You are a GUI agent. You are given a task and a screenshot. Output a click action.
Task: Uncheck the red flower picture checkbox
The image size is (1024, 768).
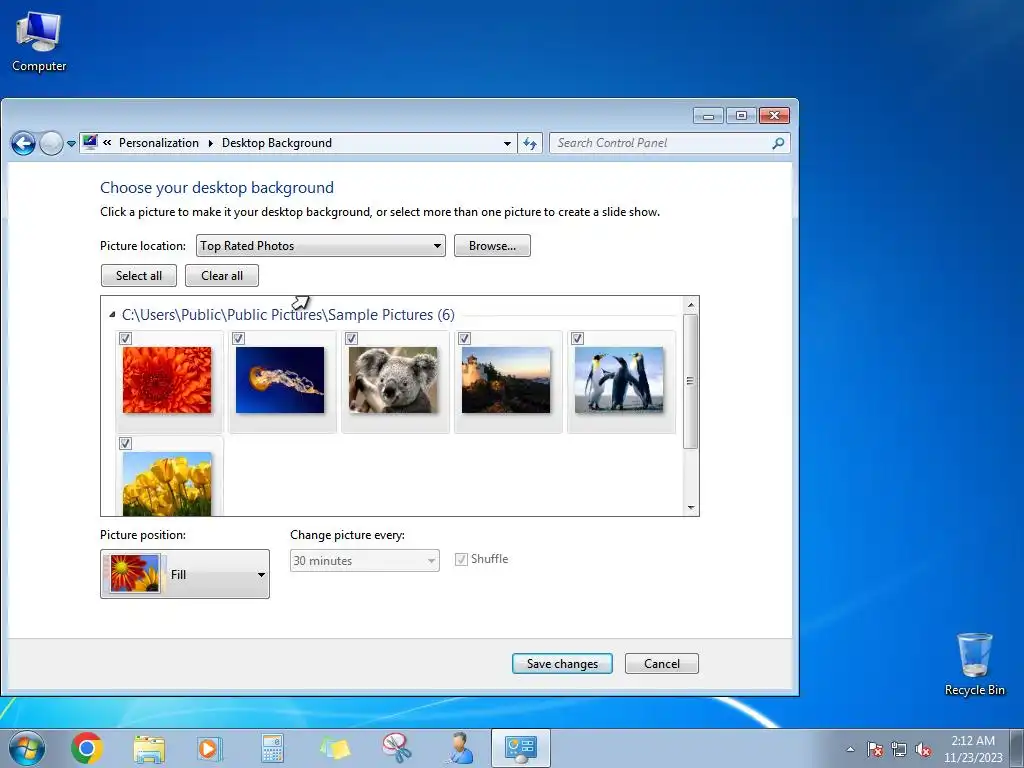click(125, 338)
